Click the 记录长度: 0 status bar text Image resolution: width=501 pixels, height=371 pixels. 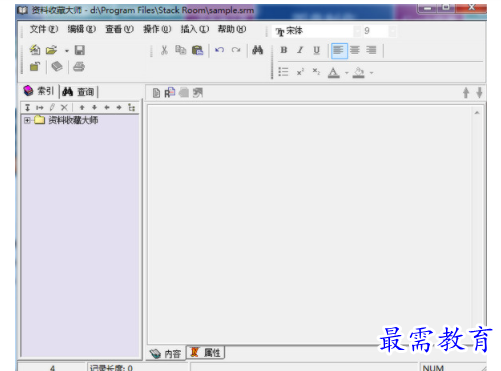[x=111, y=368]
